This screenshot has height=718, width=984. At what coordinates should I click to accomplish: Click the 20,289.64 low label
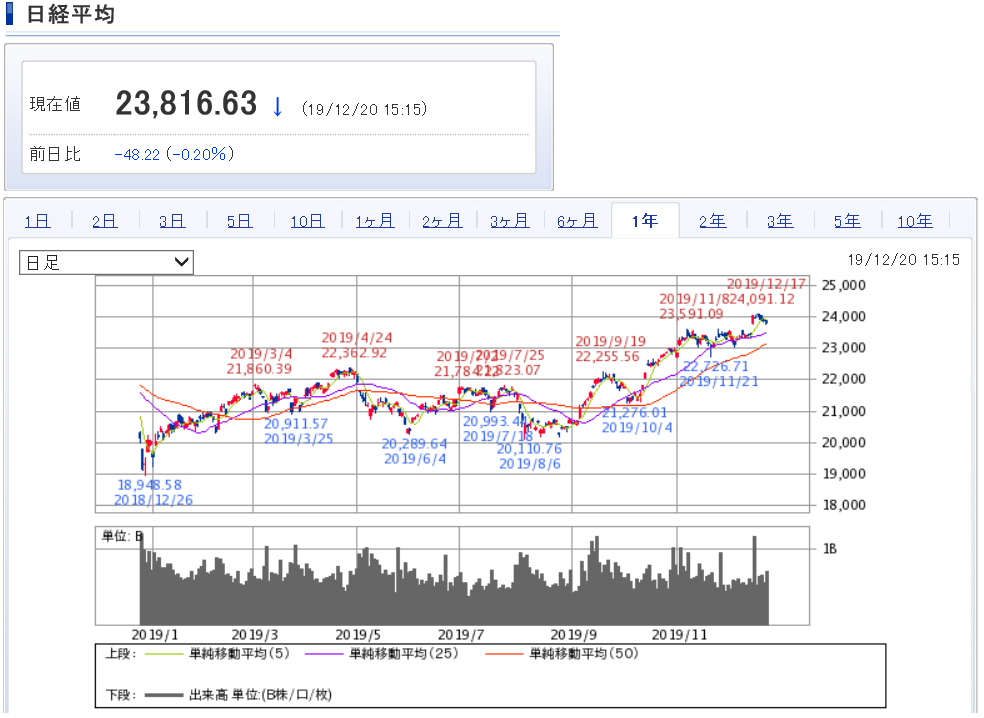click(x=414, y=444)
